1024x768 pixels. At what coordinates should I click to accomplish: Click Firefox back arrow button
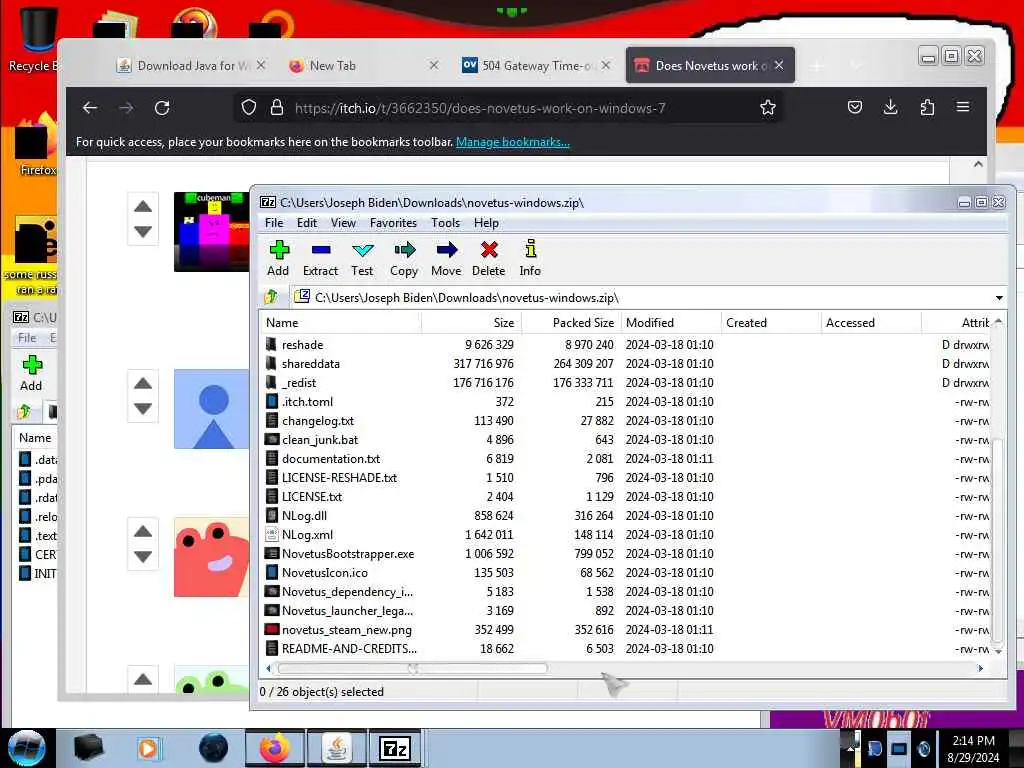pyautogui.click(x=90, y=108)
